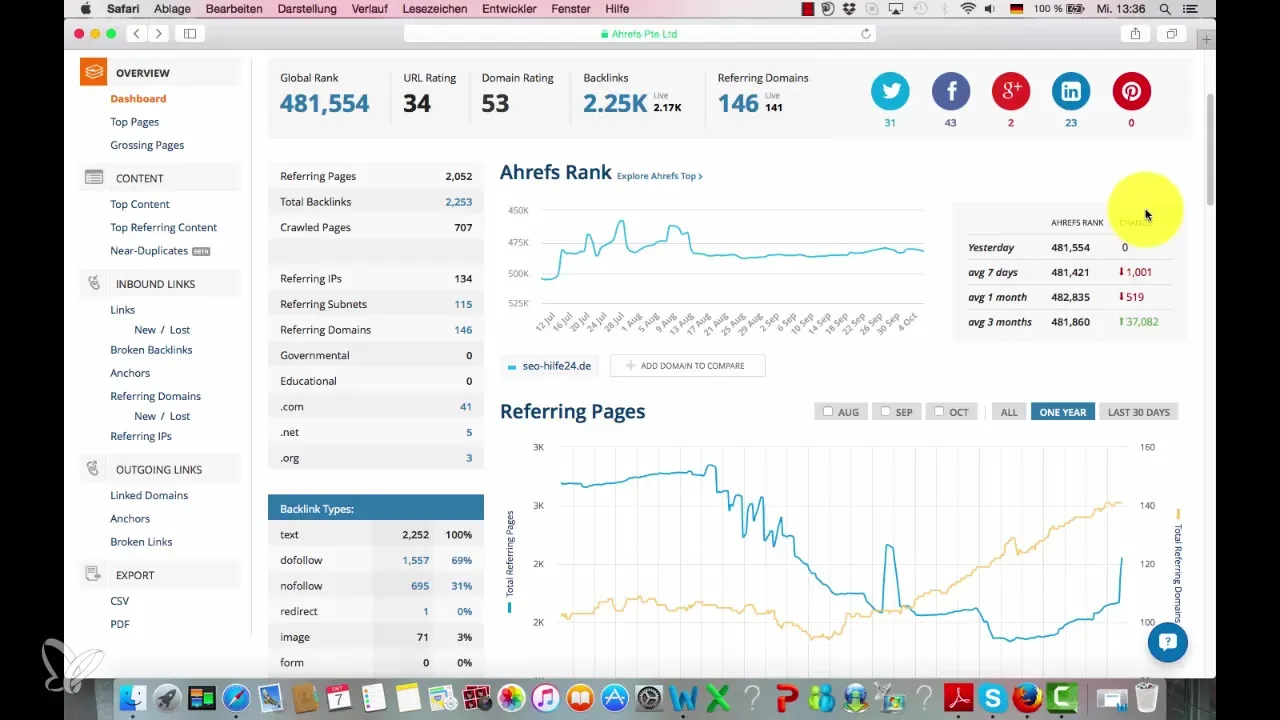Screen dimensions: 1280x720
Task: Click the page vertical scrollbar
Action: [x=1210, y=150]
